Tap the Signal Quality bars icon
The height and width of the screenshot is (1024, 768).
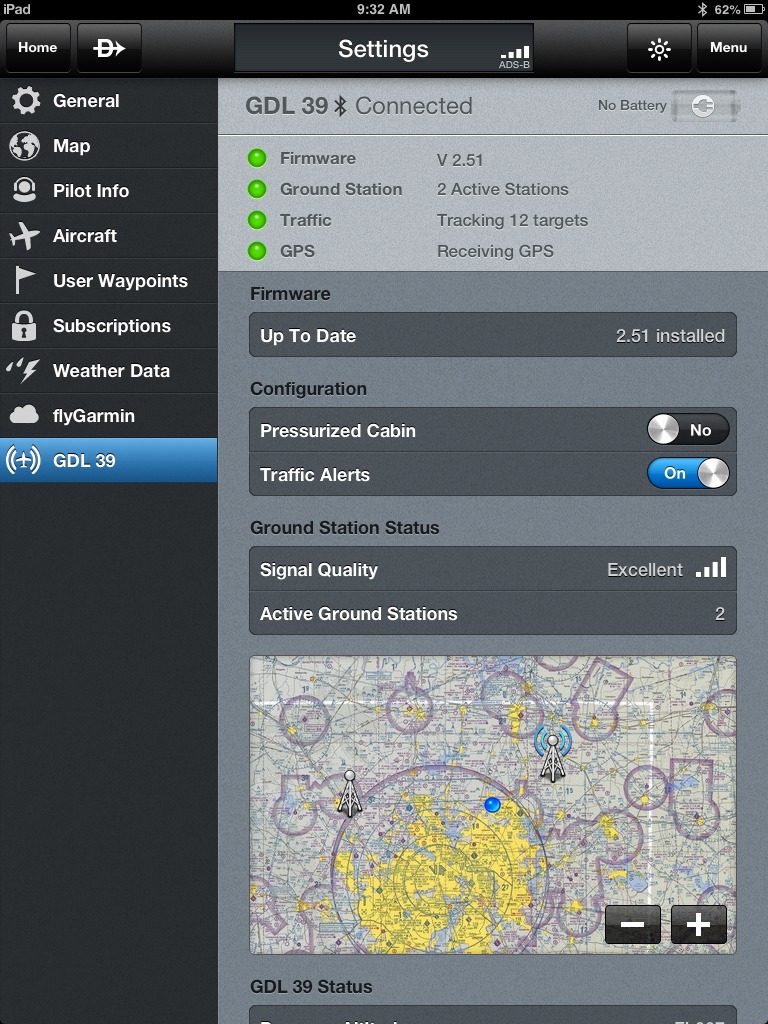tap(711, 568)
